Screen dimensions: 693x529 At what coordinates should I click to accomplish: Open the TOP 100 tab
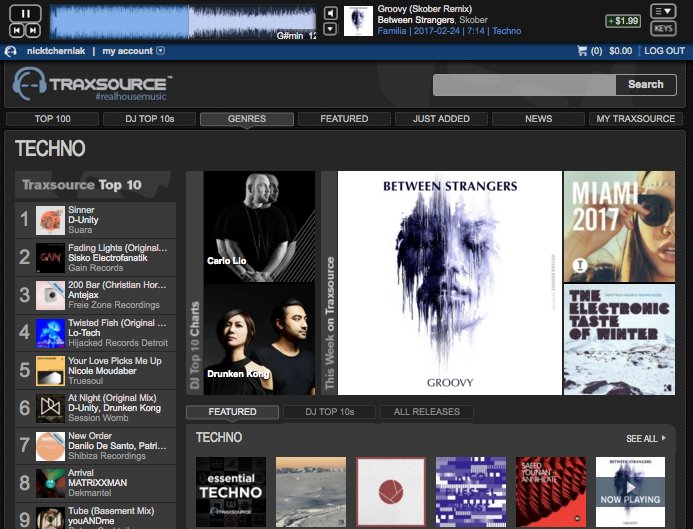(53, 118)
